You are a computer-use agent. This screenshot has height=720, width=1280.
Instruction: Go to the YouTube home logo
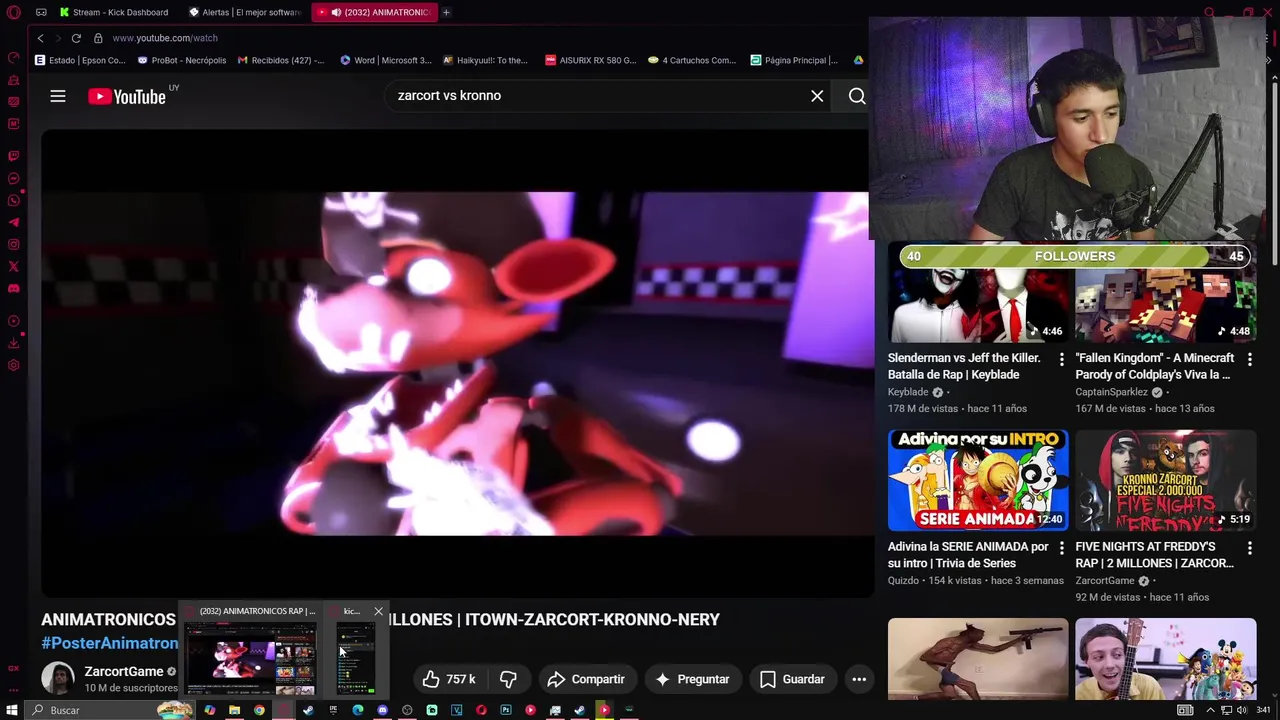127,96
